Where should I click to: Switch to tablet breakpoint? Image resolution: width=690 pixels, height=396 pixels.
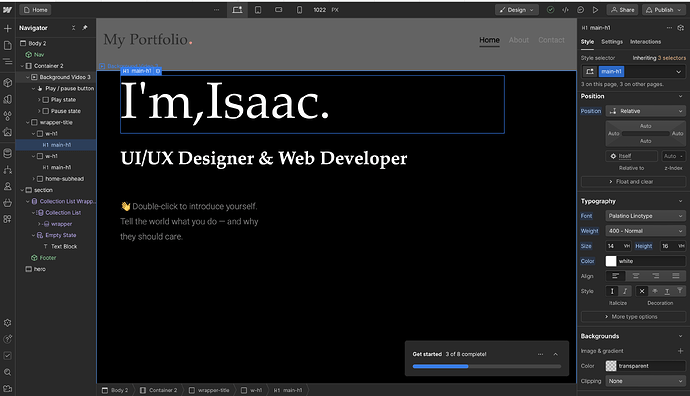click(258, 10)
